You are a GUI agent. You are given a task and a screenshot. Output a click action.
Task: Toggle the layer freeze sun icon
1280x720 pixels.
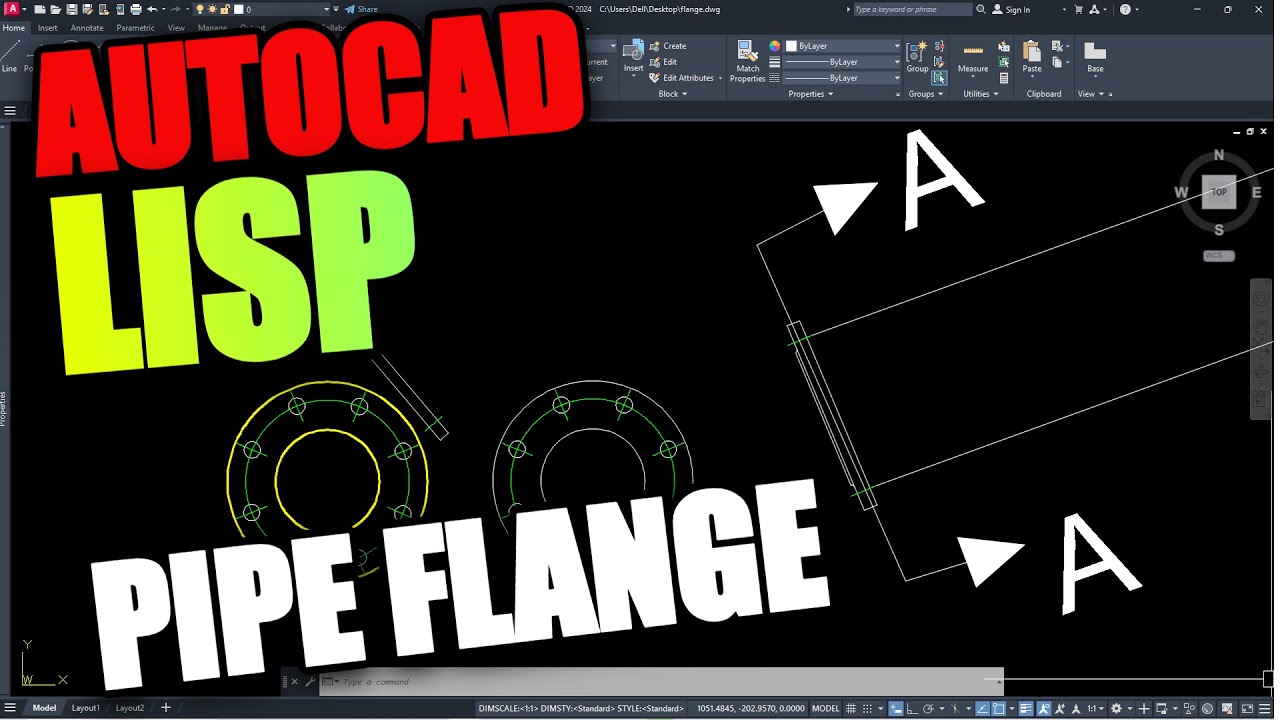[212, 9]
